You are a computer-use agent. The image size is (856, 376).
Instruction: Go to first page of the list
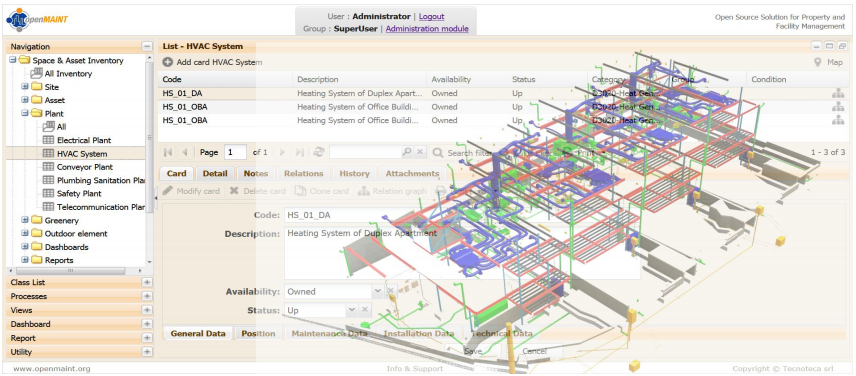[x=168, y=152]
